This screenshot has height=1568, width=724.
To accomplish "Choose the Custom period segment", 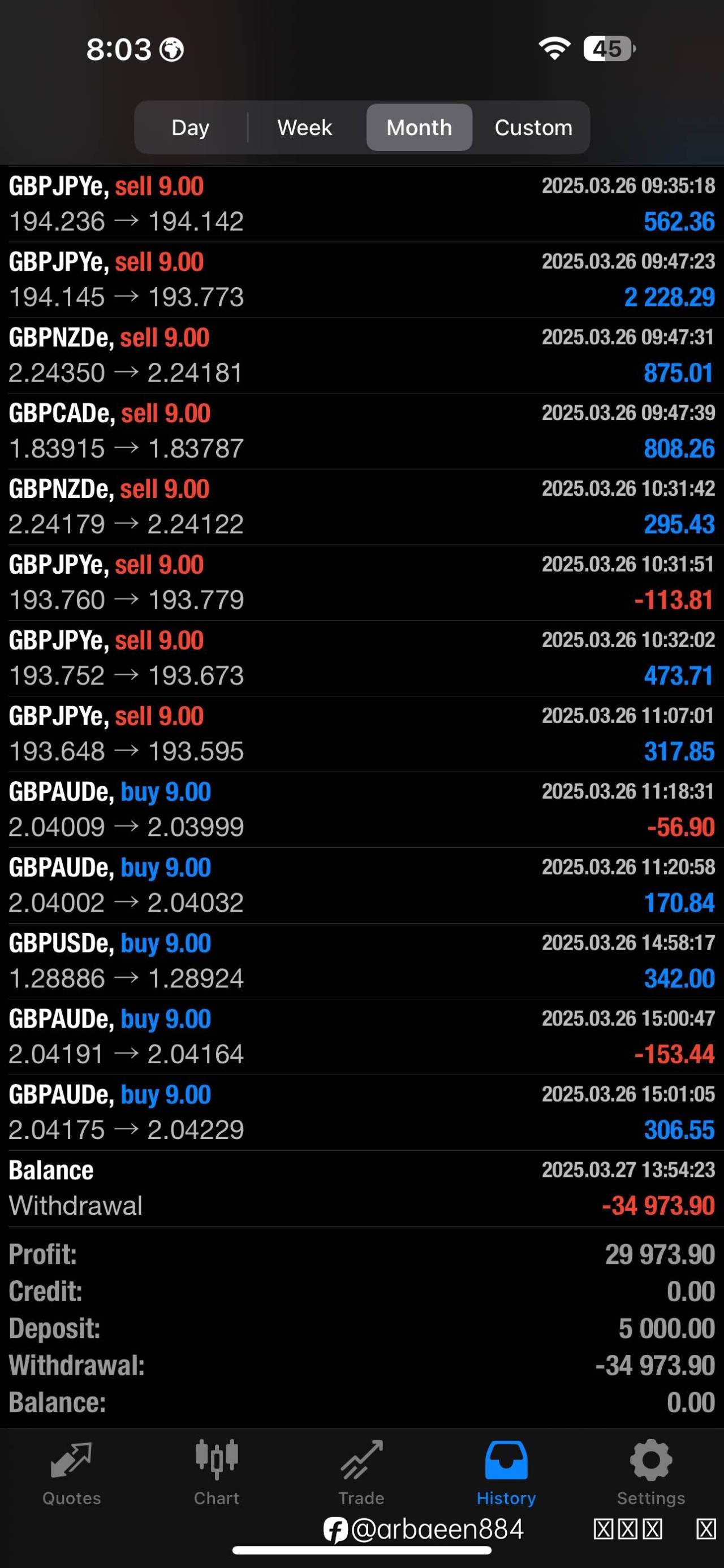I will point(533,128).
